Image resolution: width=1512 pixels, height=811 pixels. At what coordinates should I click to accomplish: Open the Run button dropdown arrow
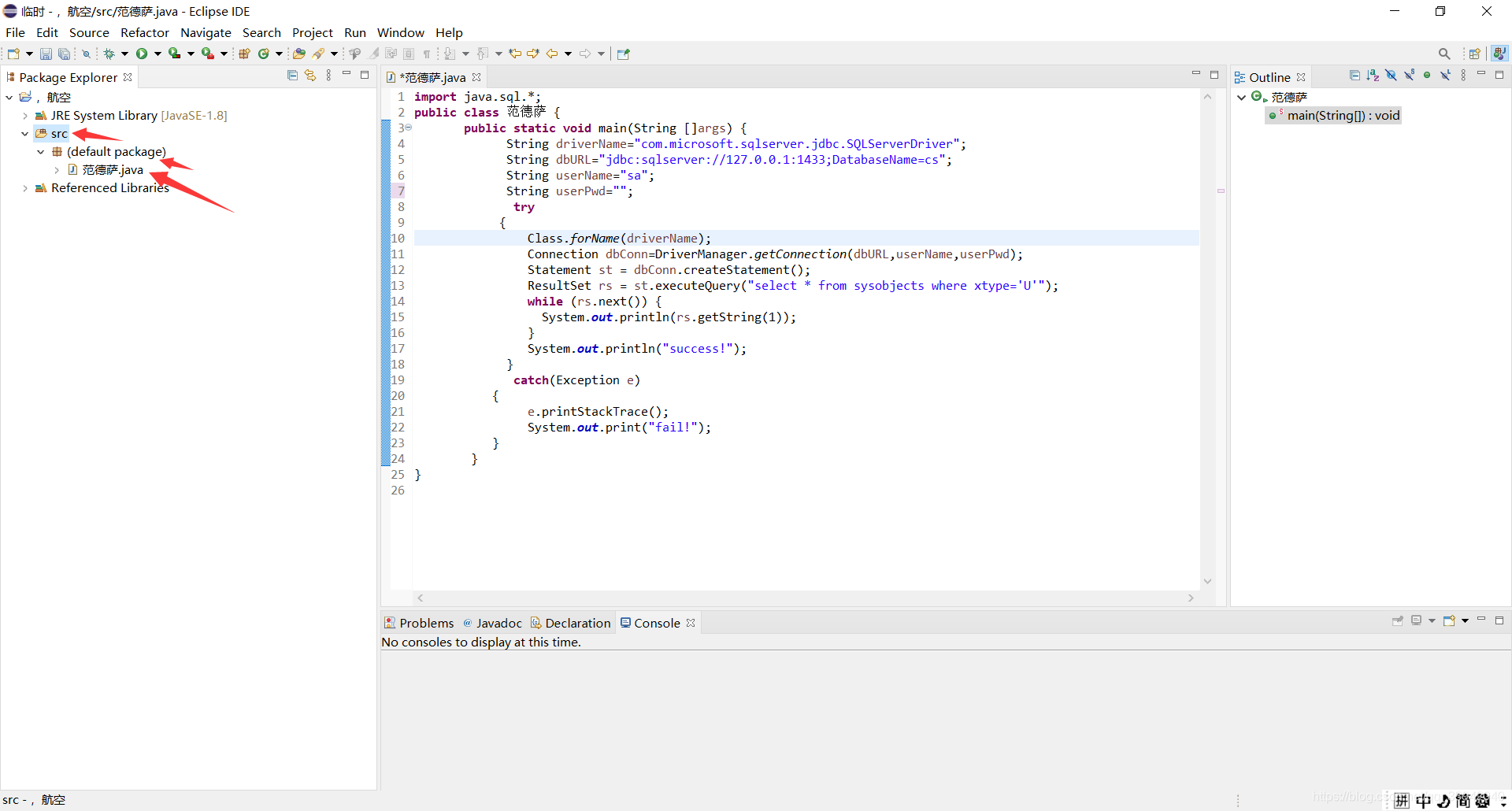pyautogui.click(x=157, y=54)
